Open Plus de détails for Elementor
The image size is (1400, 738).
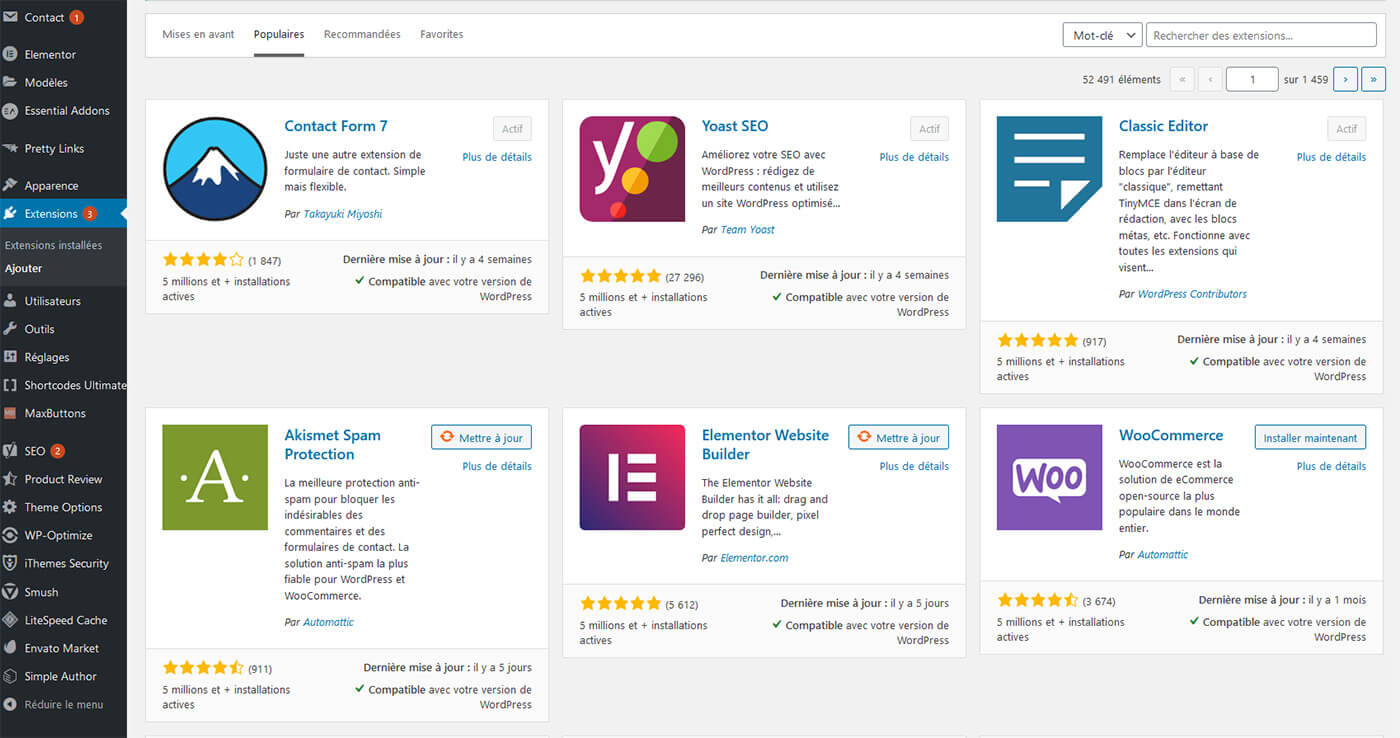(x=914, y=466)
